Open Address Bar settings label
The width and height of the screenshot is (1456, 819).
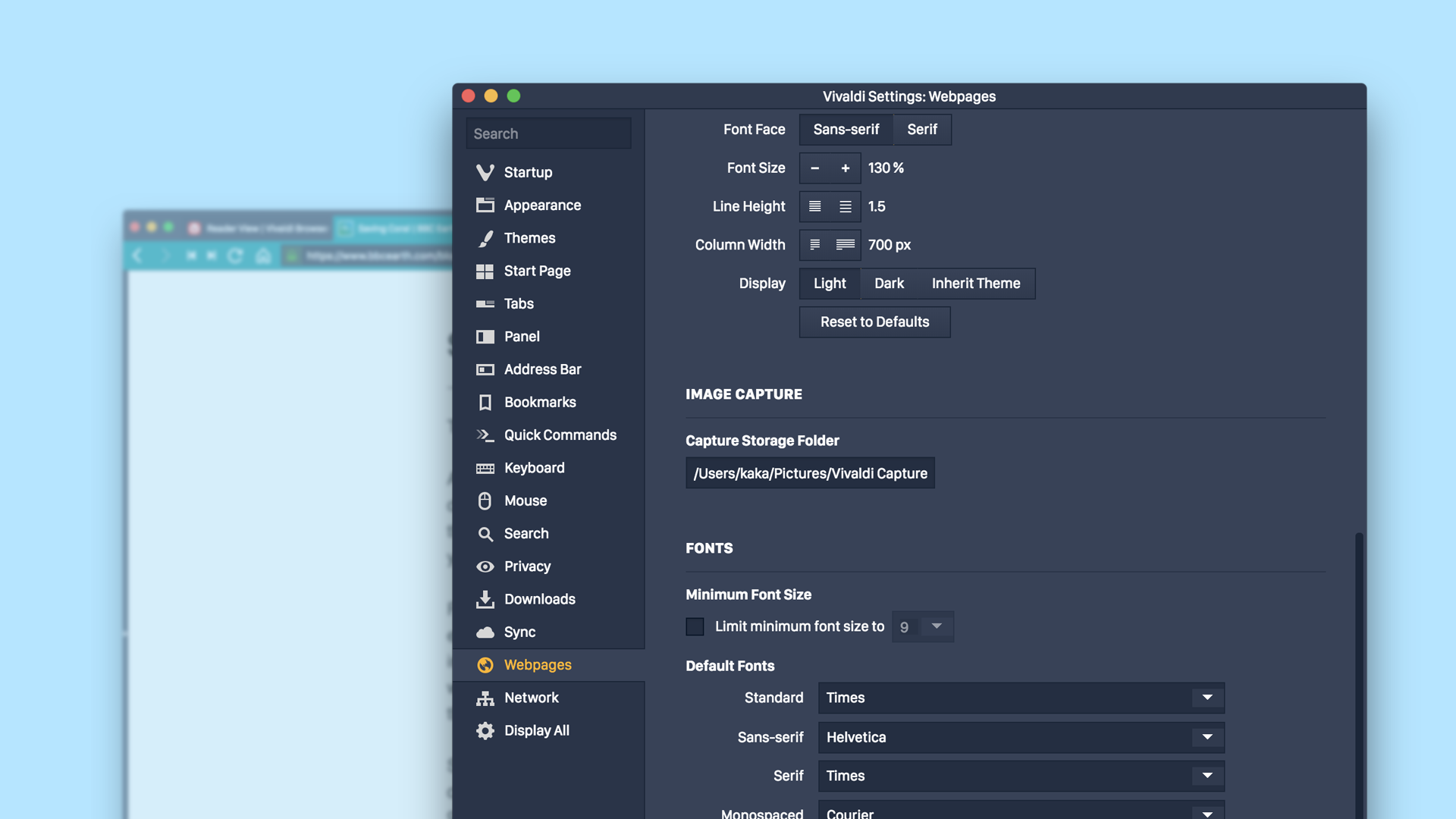(543, 369)
